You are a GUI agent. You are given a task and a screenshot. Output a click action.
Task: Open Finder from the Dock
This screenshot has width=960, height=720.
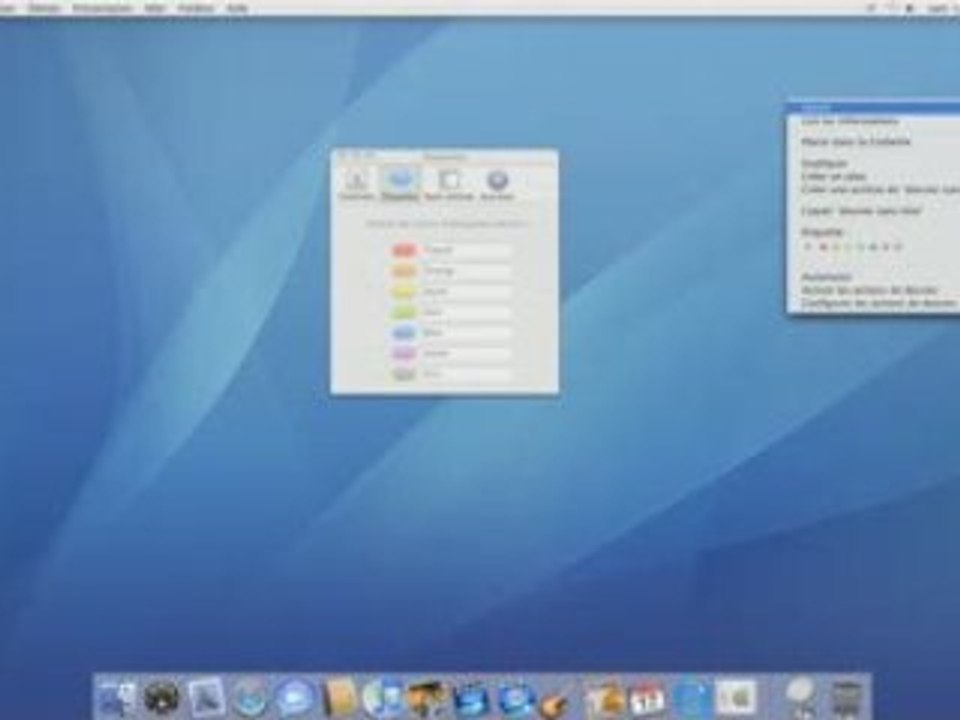[x=118, y=698]
